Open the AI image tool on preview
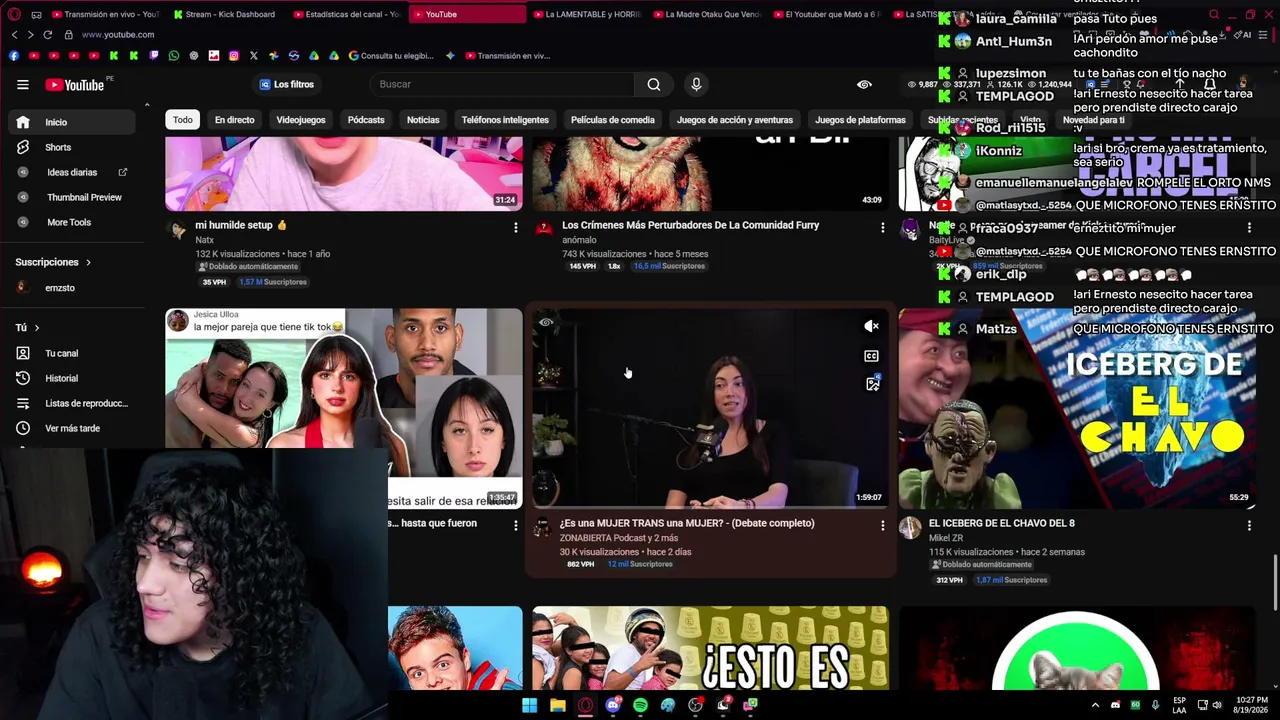The image size is (1280, 720). tap(872, 384)
